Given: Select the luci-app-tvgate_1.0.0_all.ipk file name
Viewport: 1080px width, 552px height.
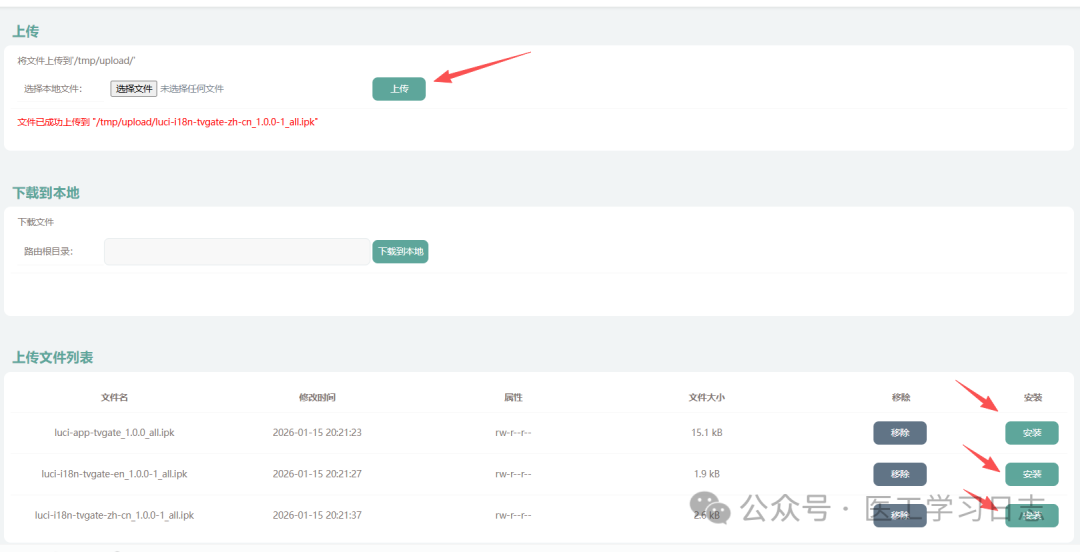Looking at the screenshot, I should click(x=115, y=433).
